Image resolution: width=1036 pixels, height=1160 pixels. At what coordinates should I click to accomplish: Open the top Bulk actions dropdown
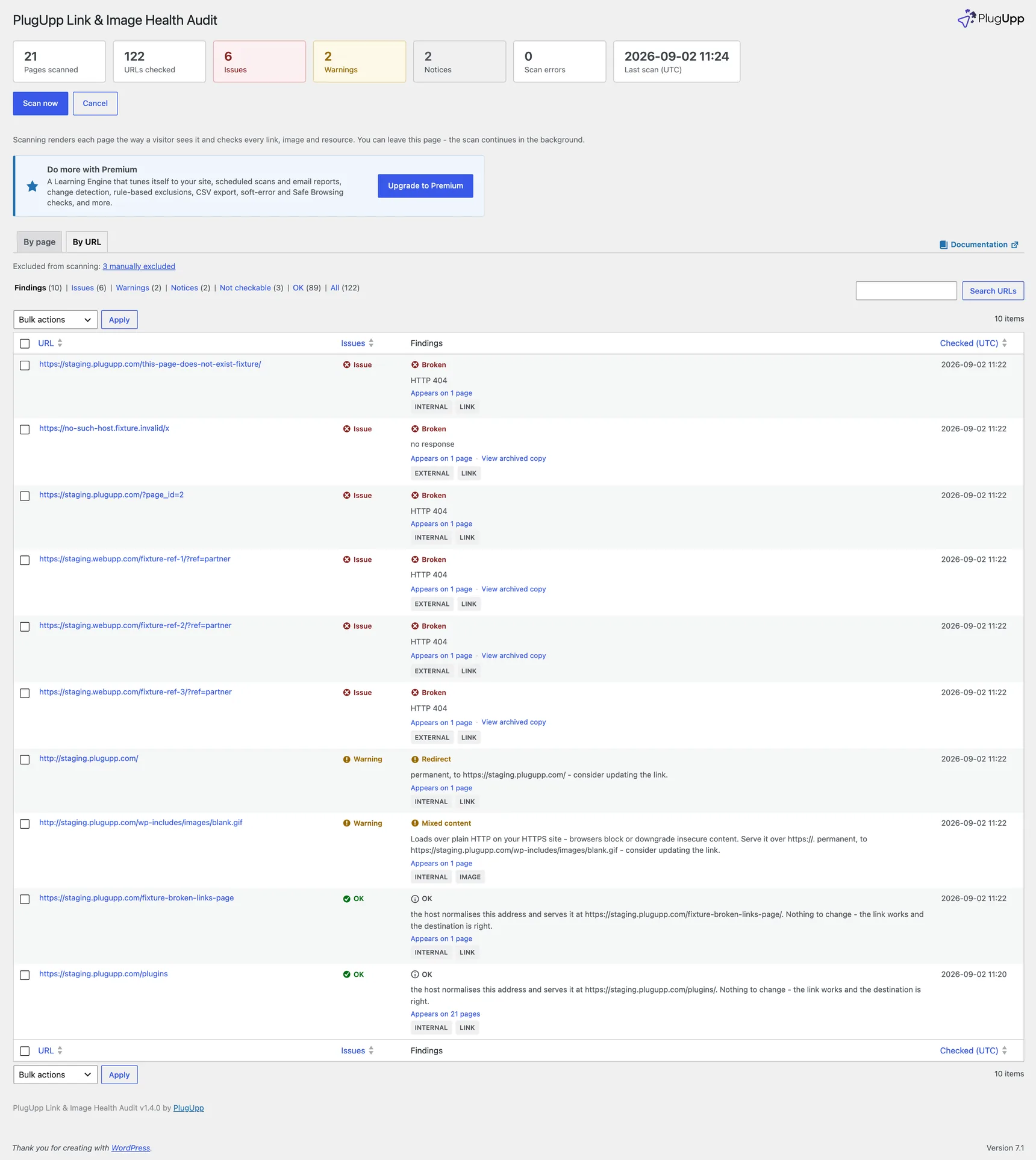(55, 320)
